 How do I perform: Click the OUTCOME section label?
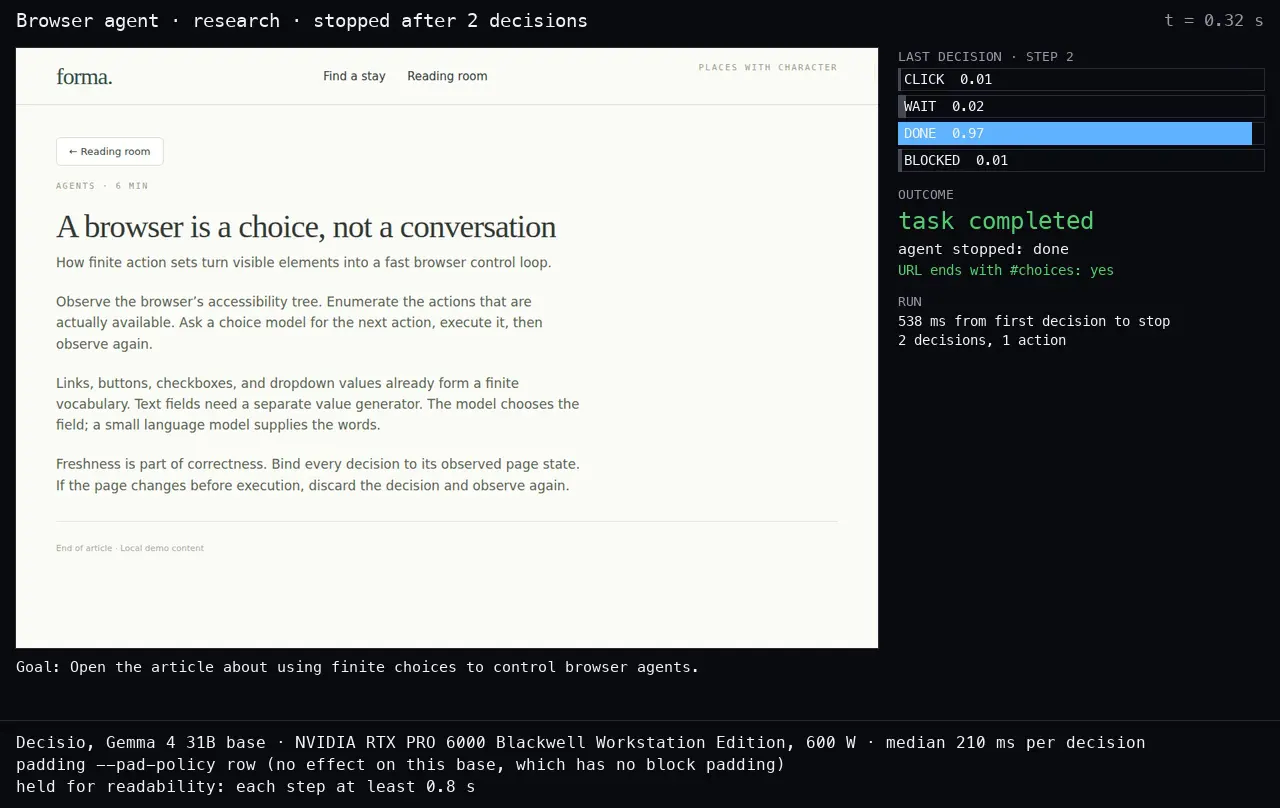[926, 195]
